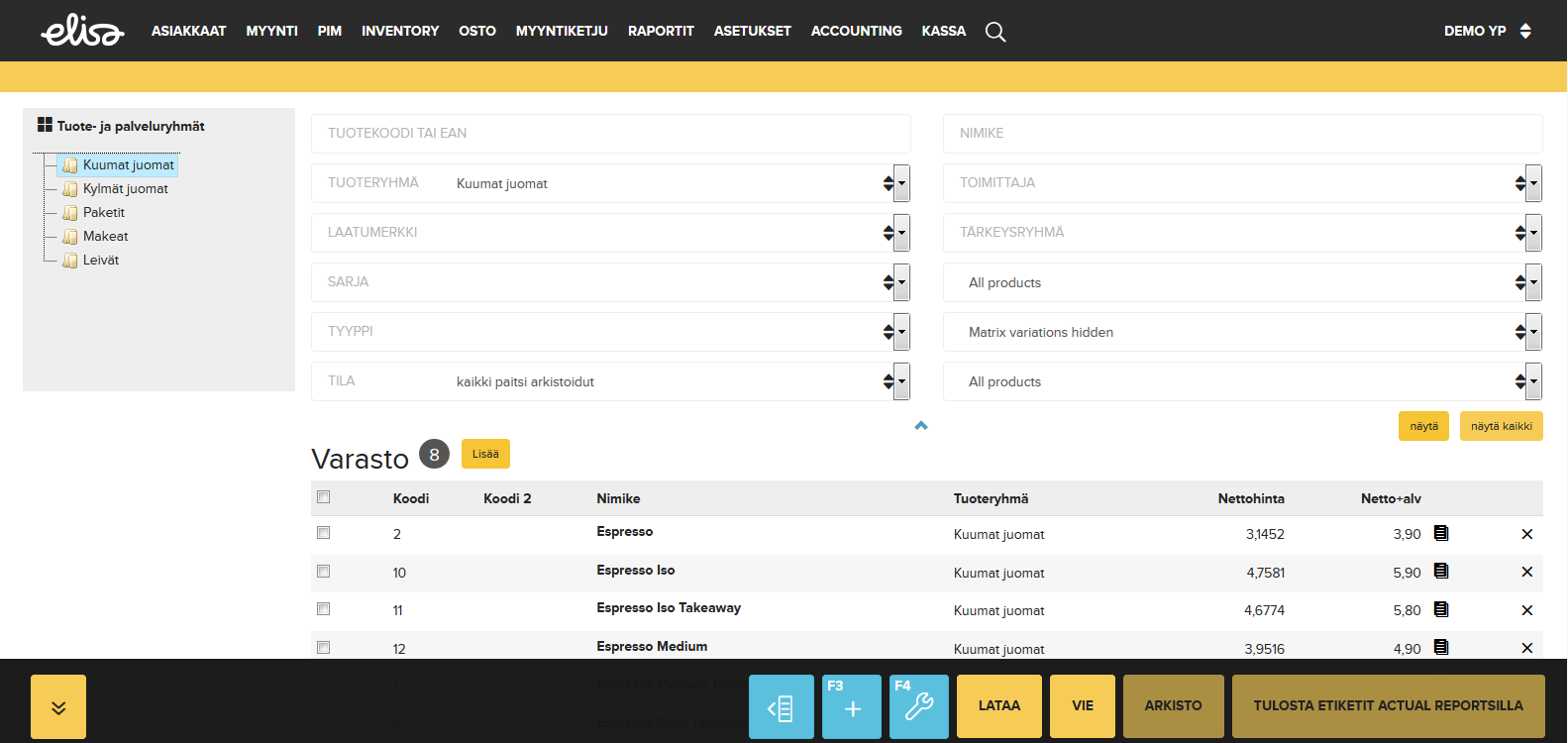The height and width of the screenshot is (743, 1568).
Task: Click TULOSTA ETIKETIT ACTUAL REPORTSILLA button
Action: point(1389,706)
